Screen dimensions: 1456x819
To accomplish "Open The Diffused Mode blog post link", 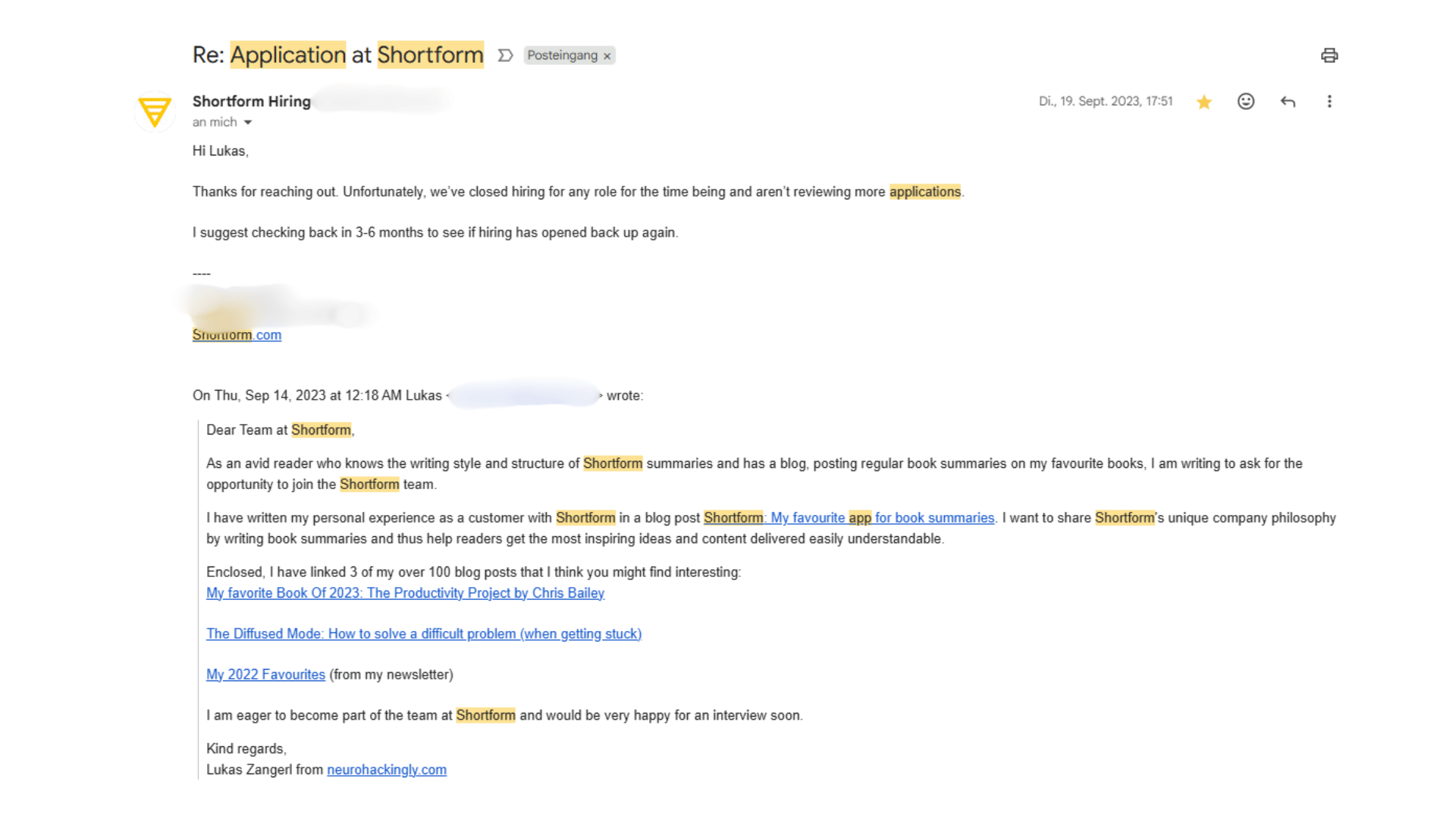I will pos(424,634).
